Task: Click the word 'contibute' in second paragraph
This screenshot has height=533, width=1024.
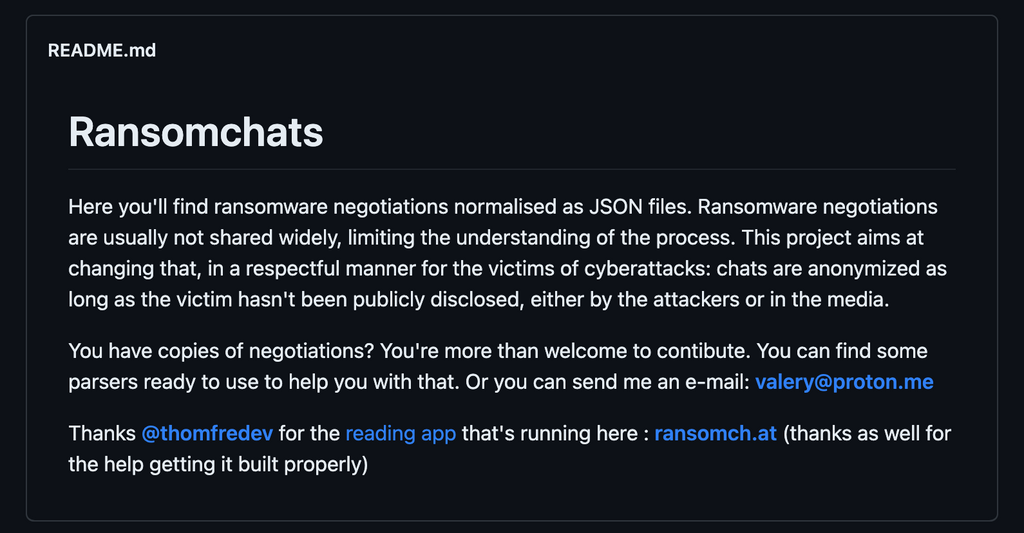Action: [x=703, y=351]
